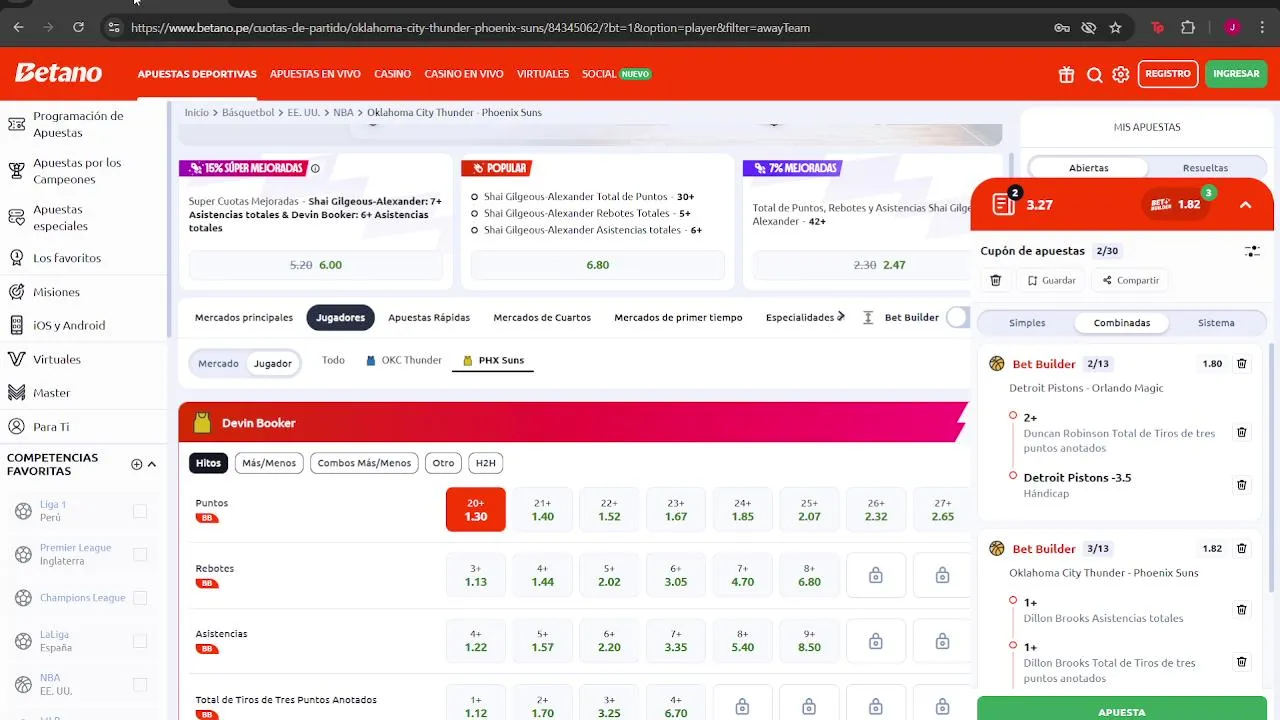Switch to Mercados de Cuartos tab
Image resolution: width=1280 pixels, height=720 pixels.
click(x=542, y=317)
